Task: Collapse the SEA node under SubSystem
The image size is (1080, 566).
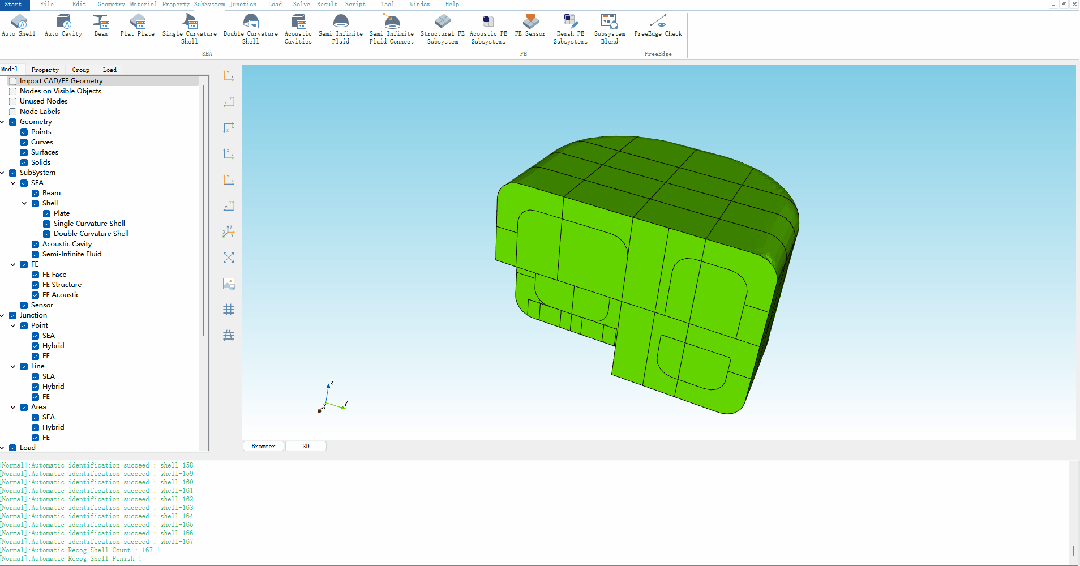Action: point(14,183)
